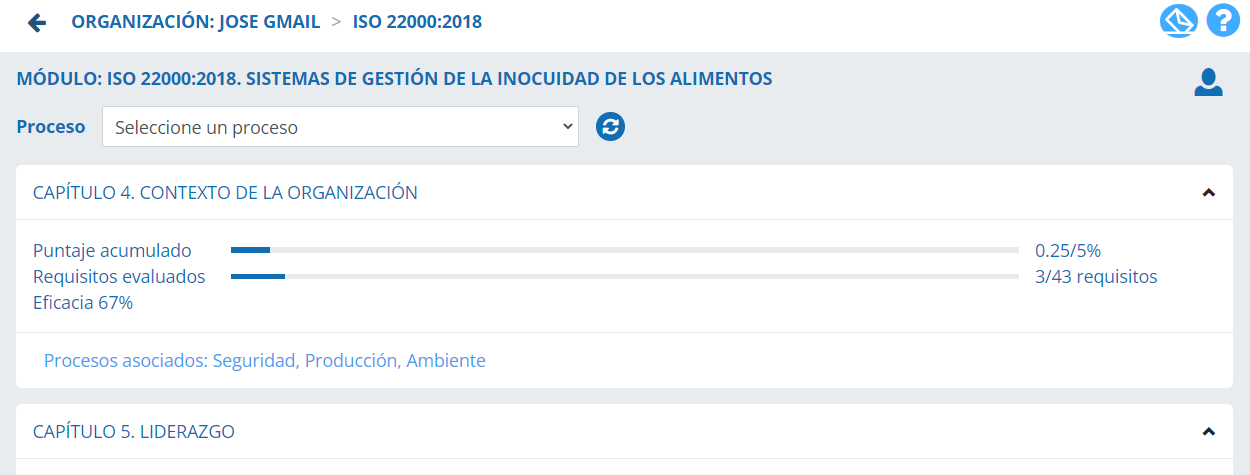The image size is (1250, 475).
Task: Open the envelope mail icon
Action: 1178,21
